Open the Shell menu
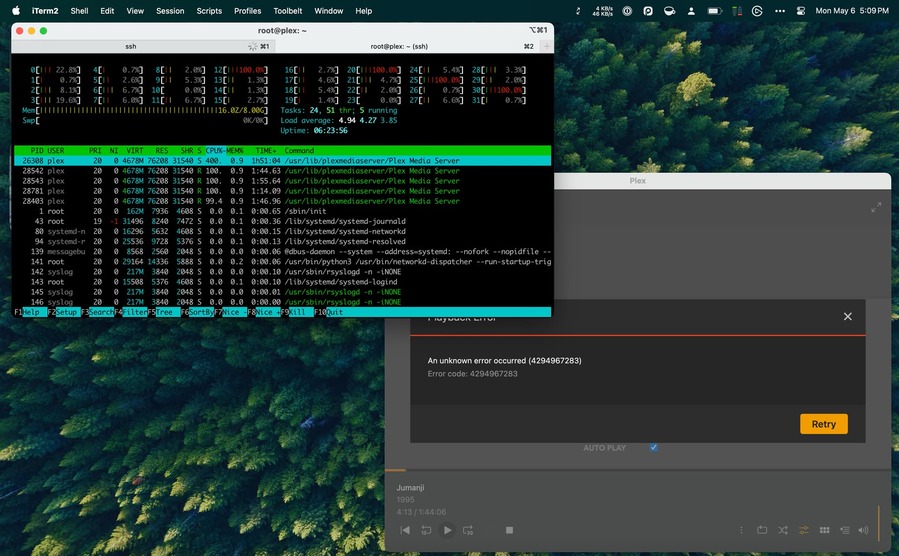This screenshot has width=899, height=556. [79, 10]
